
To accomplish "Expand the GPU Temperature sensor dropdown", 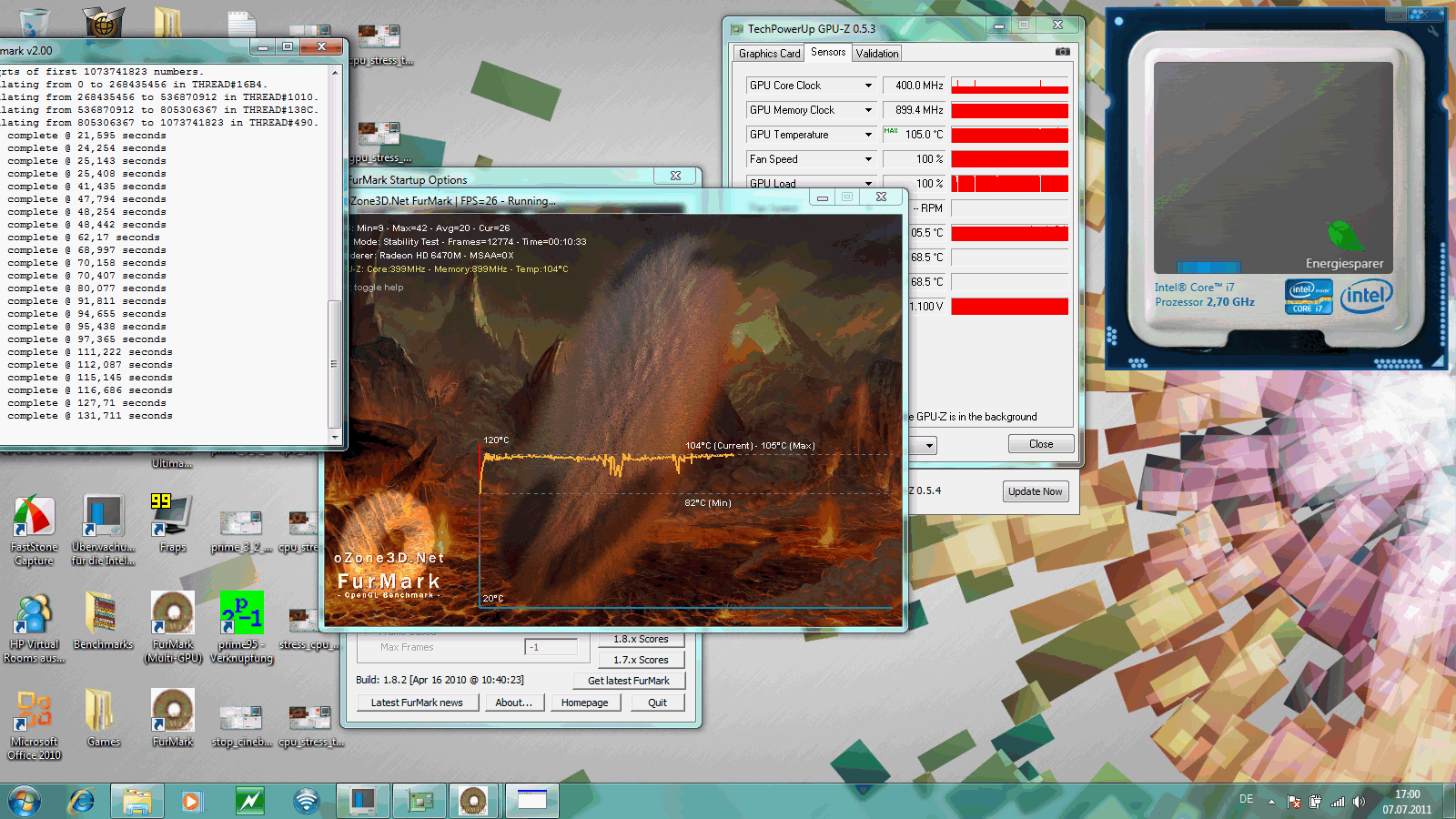I will (x=868, y=135).
